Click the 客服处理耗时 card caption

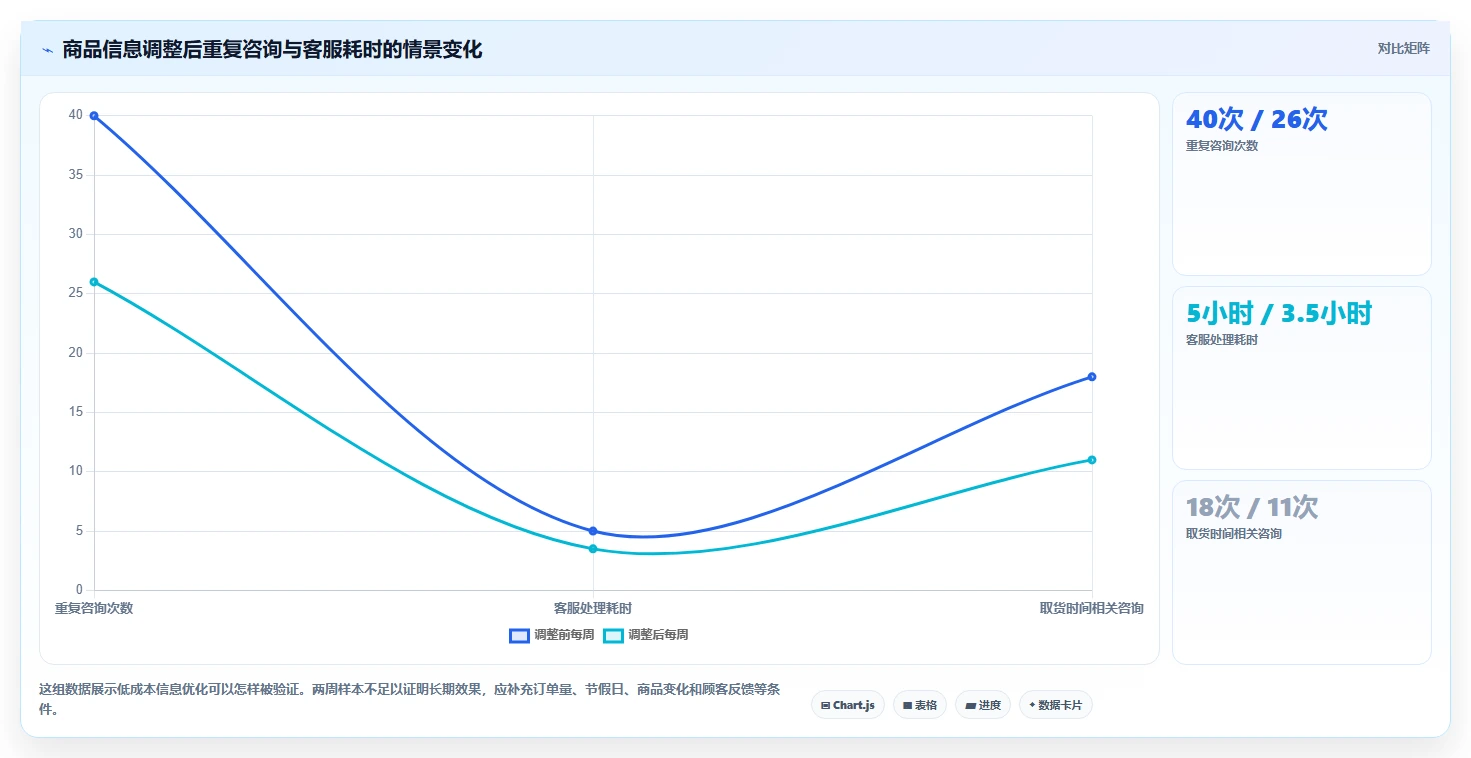point(1222,340)
